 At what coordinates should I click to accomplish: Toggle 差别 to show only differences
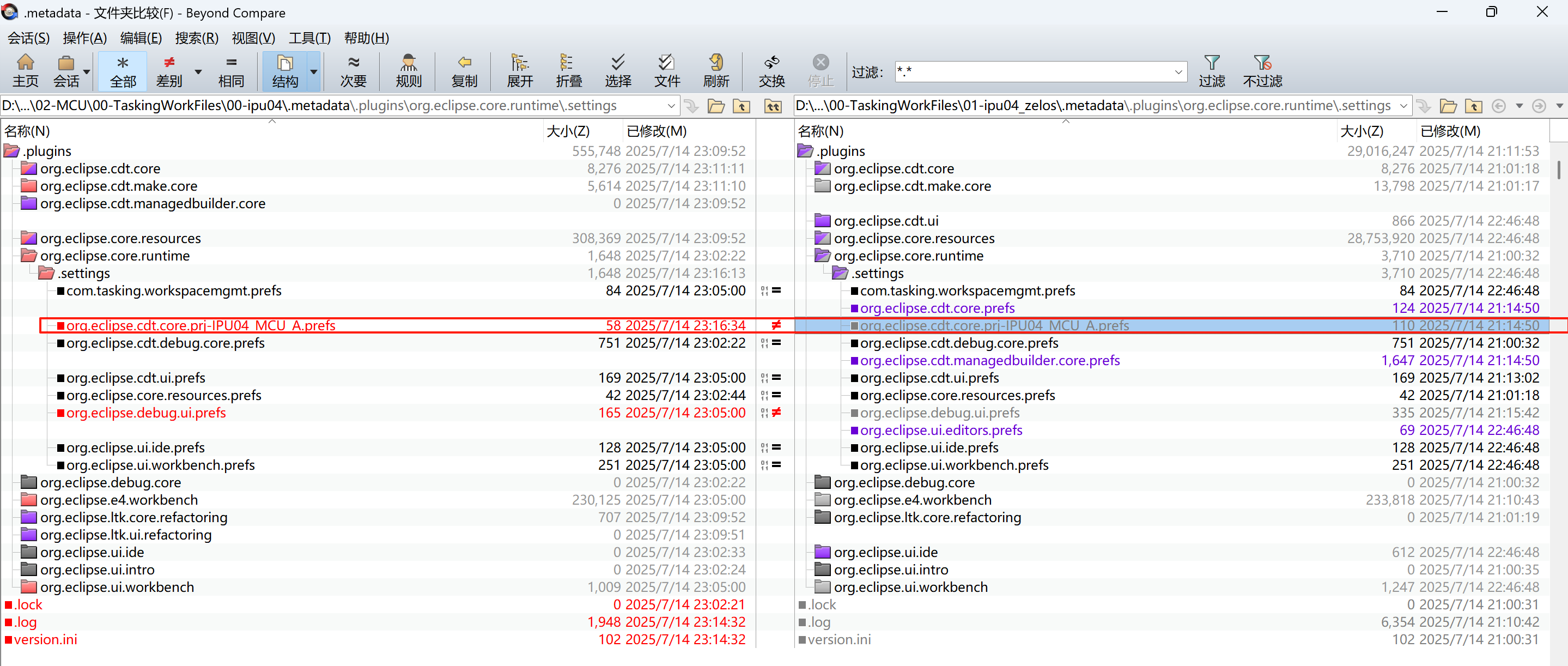click(168, 70)
